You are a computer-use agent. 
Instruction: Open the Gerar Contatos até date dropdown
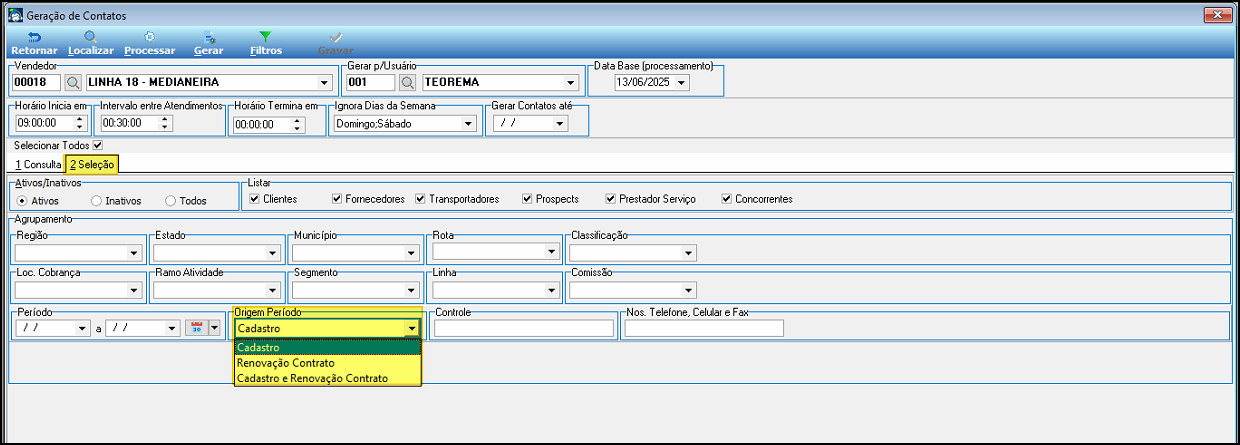(560, 124)
